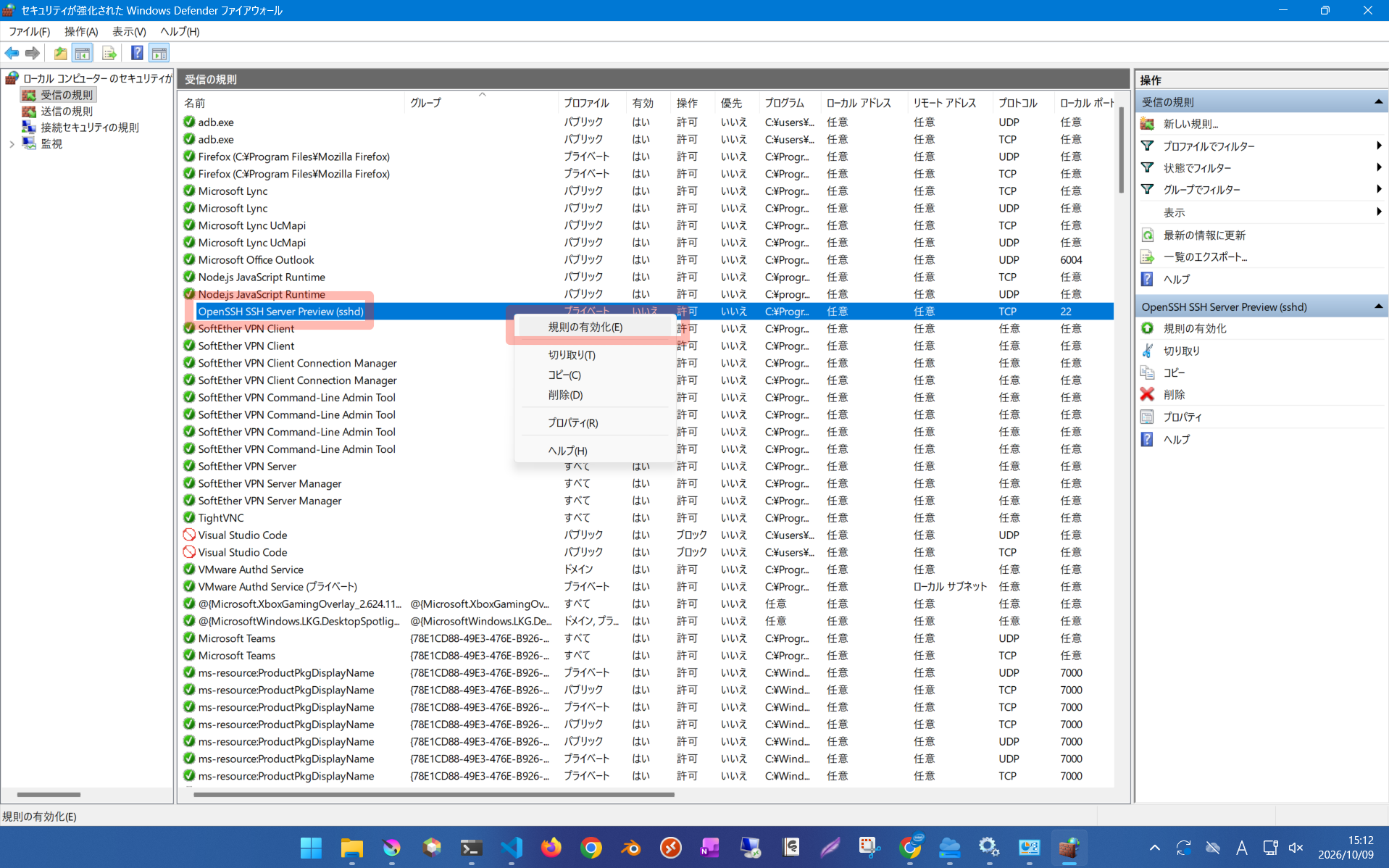Click the up-one-level folder toolbar icon
This screenshot has height=868, width=1389.
tap(60, 53)
